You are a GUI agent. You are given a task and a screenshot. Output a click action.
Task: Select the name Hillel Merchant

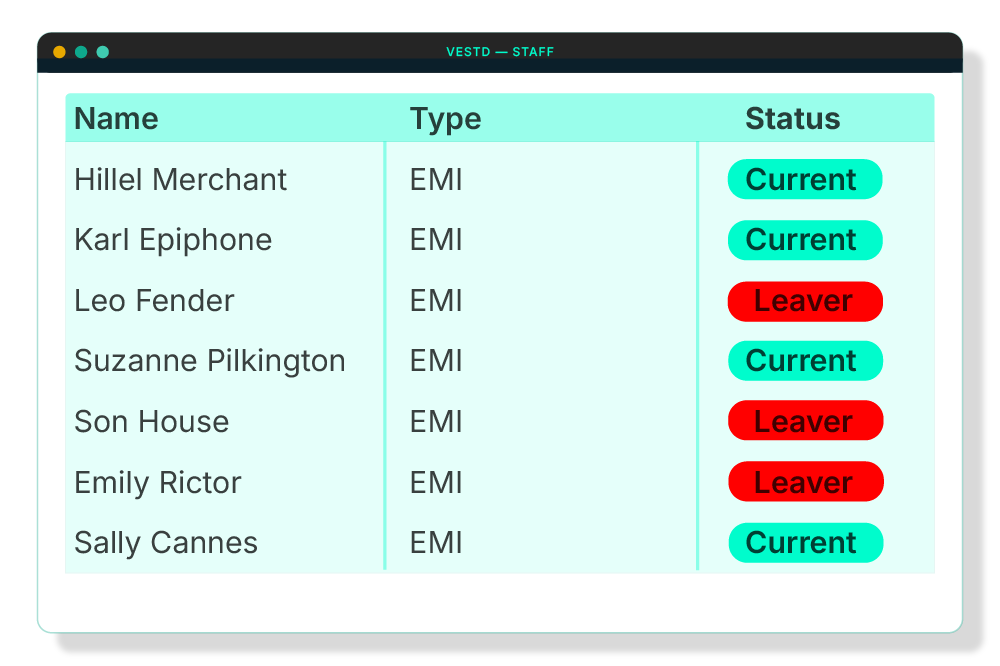pyautogui.click(x=180, y=179)
